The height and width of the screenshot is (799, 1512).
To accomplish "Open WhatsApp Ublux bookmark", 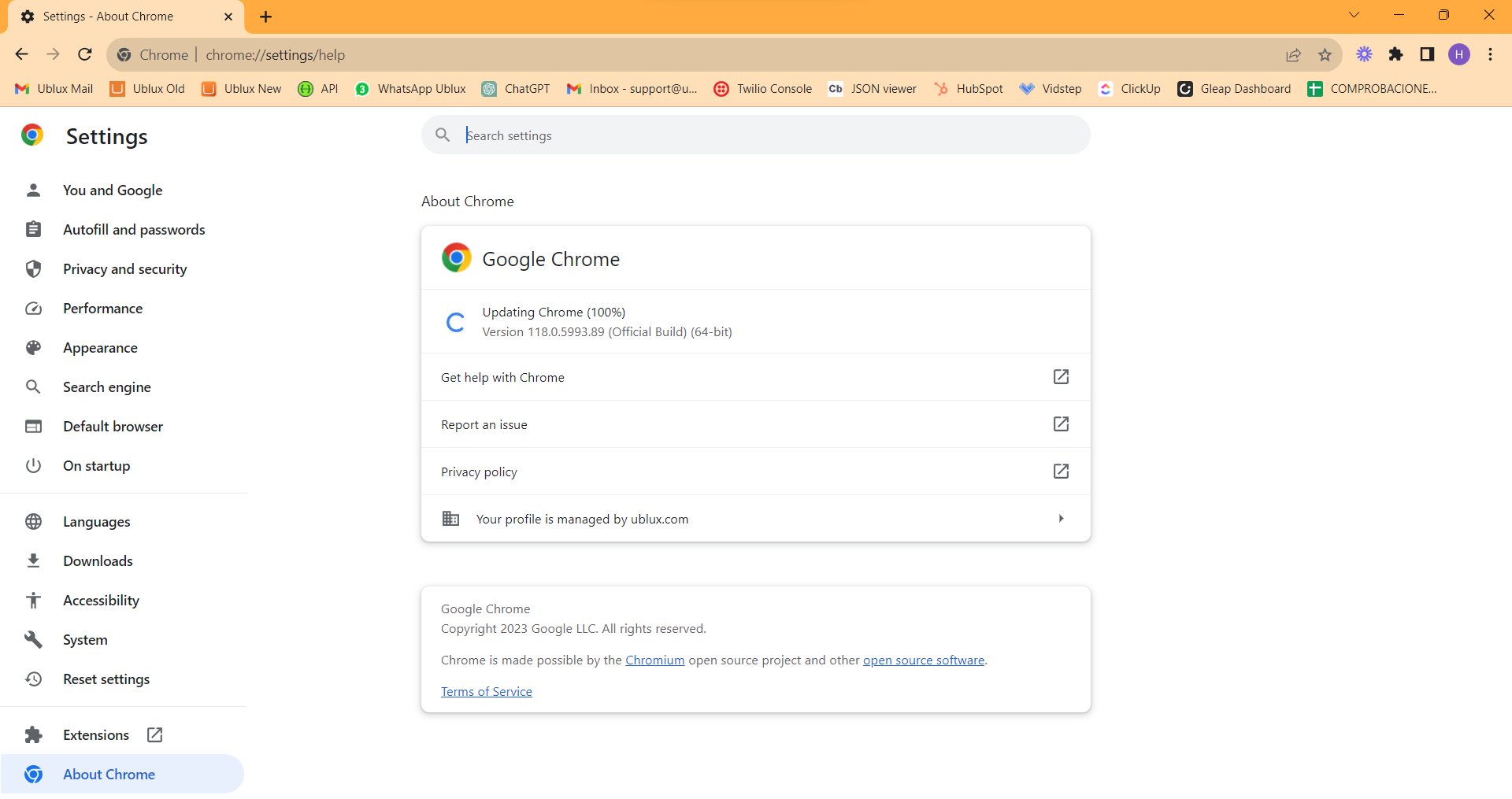I will (x=411, y=89).
